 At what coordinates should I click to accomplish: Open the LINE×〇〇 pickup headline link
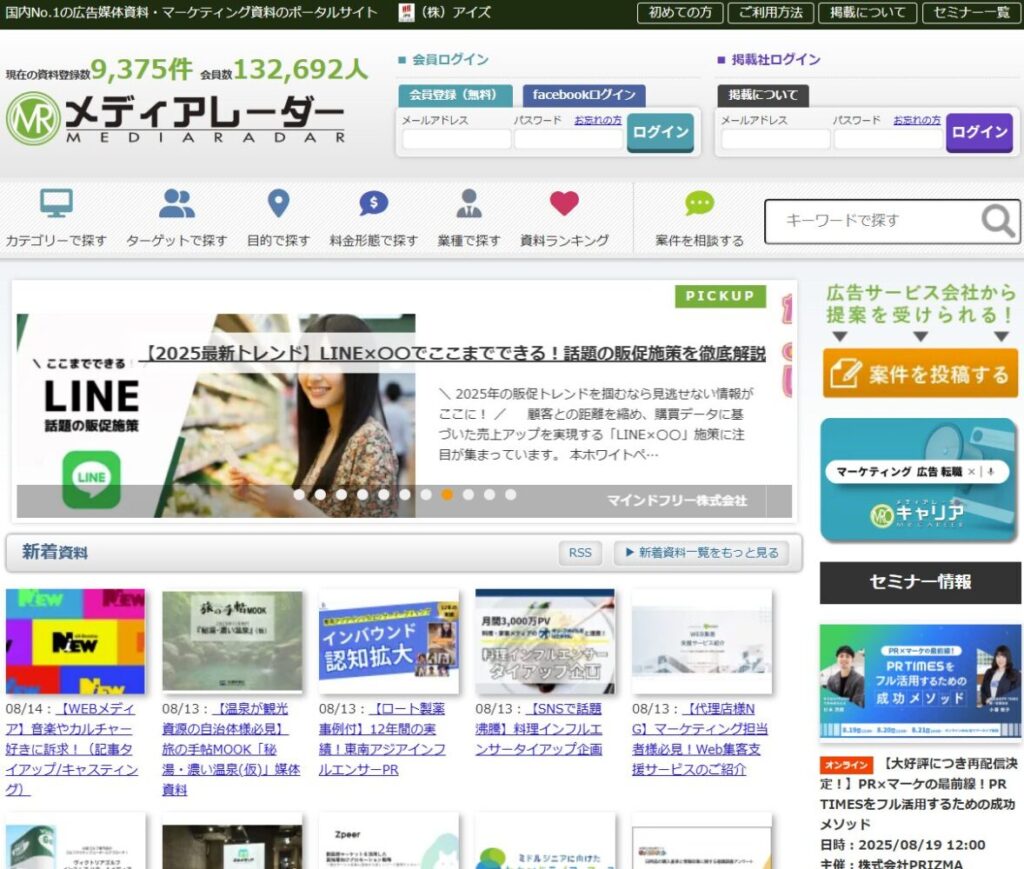point(453,353)
